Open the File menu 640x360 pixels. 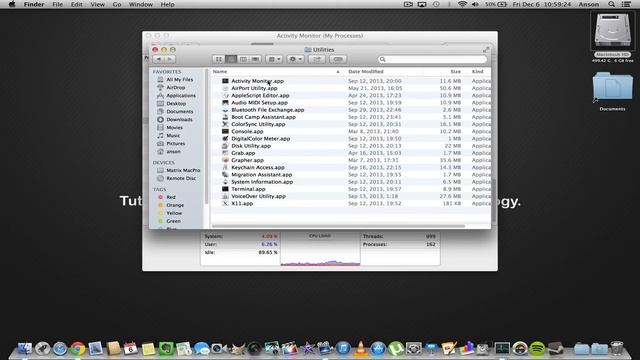click(x=58, y=4)
